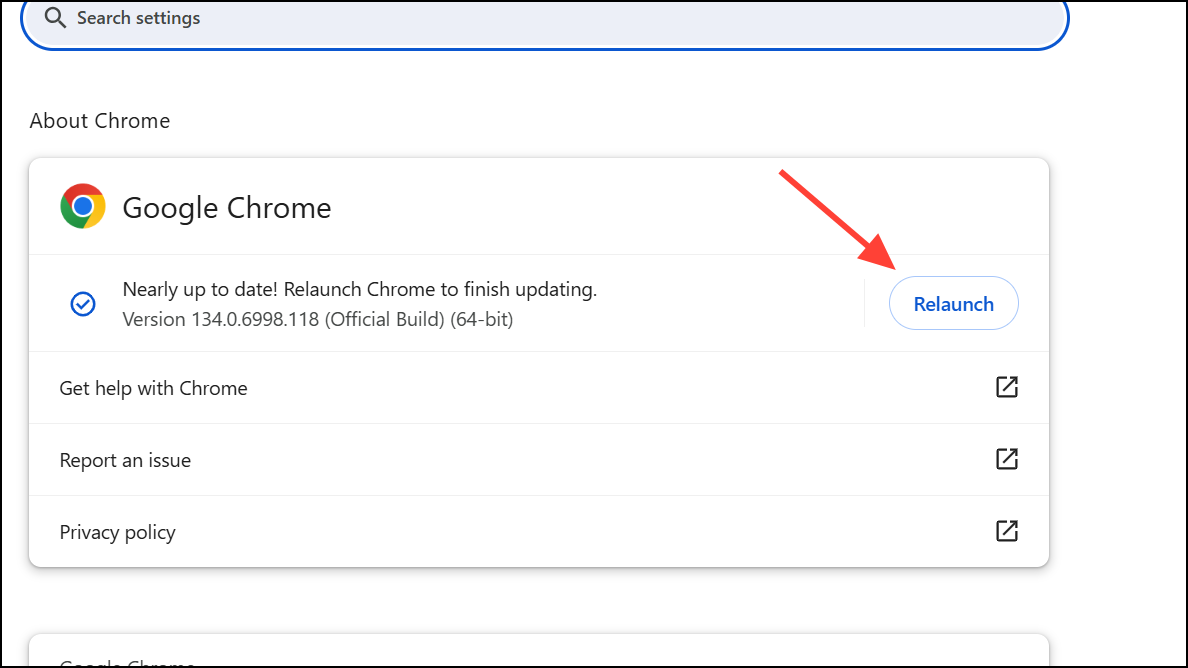Click the Search settings placeholder text
Screen dimensions: 1188x668
(139, 17)
